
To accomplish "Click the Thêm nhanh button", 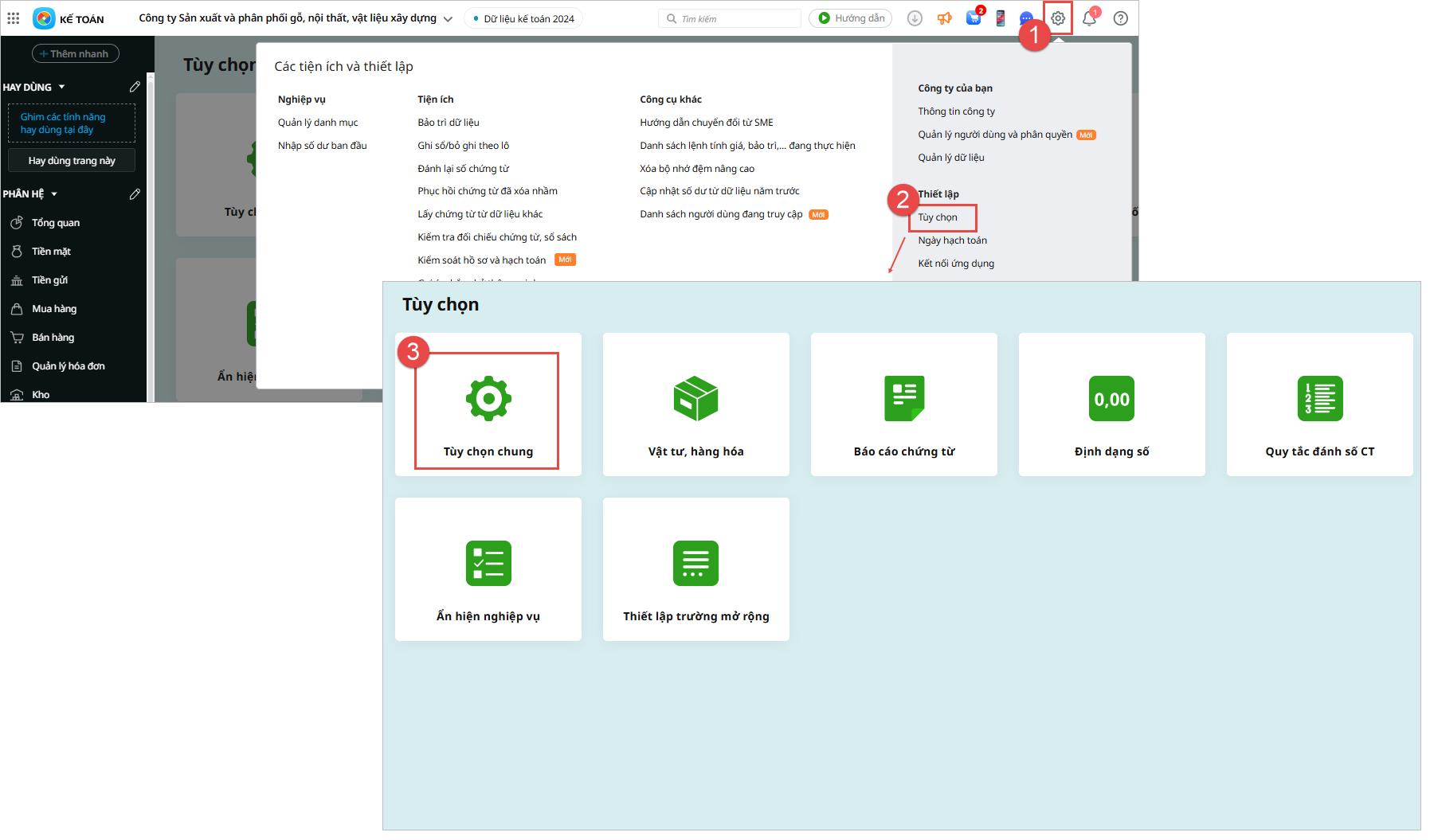I will (75, 53).
